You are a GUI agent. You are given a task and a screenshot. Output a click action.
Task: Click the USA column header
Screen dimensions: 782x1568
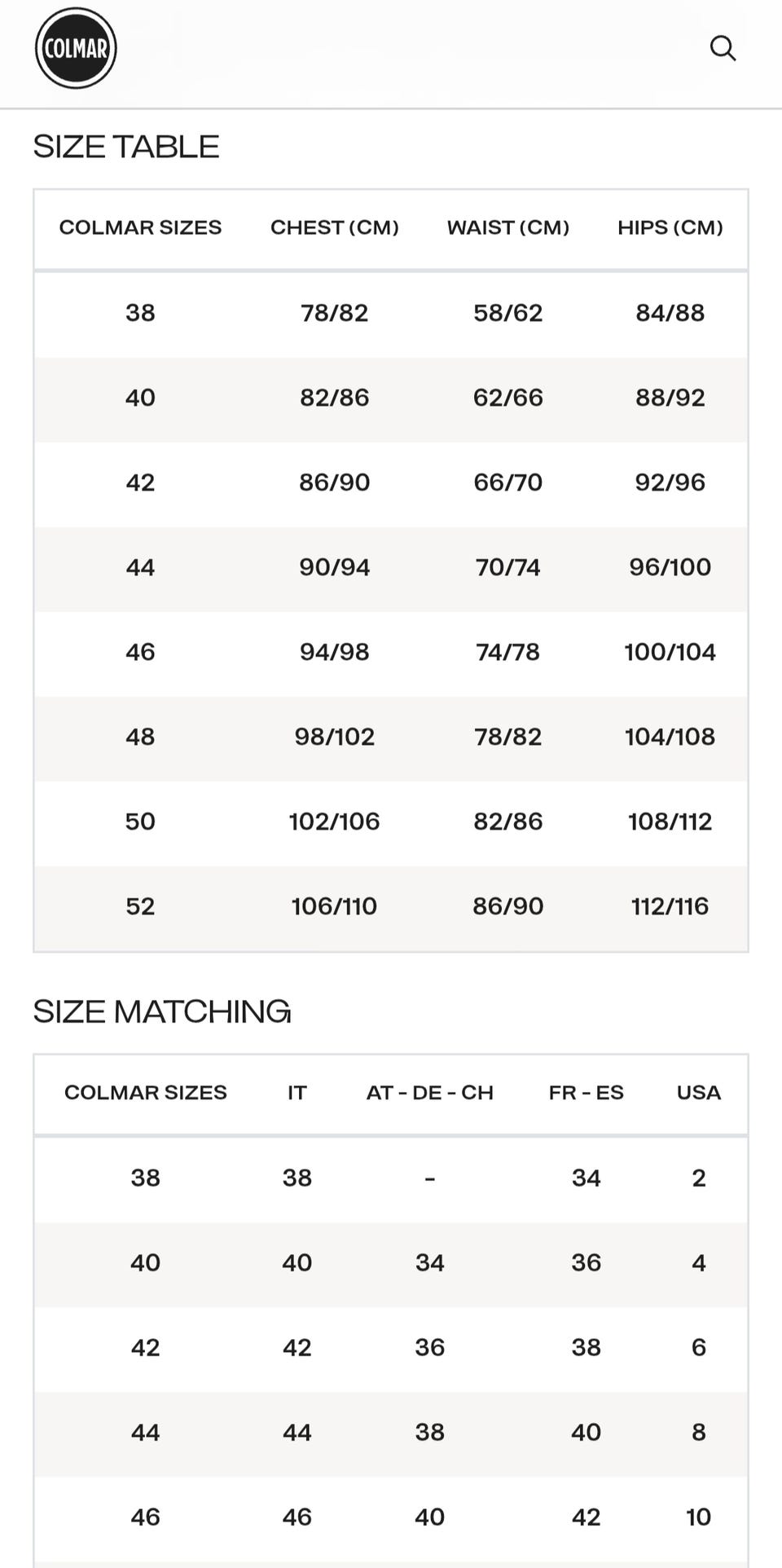699,1092
